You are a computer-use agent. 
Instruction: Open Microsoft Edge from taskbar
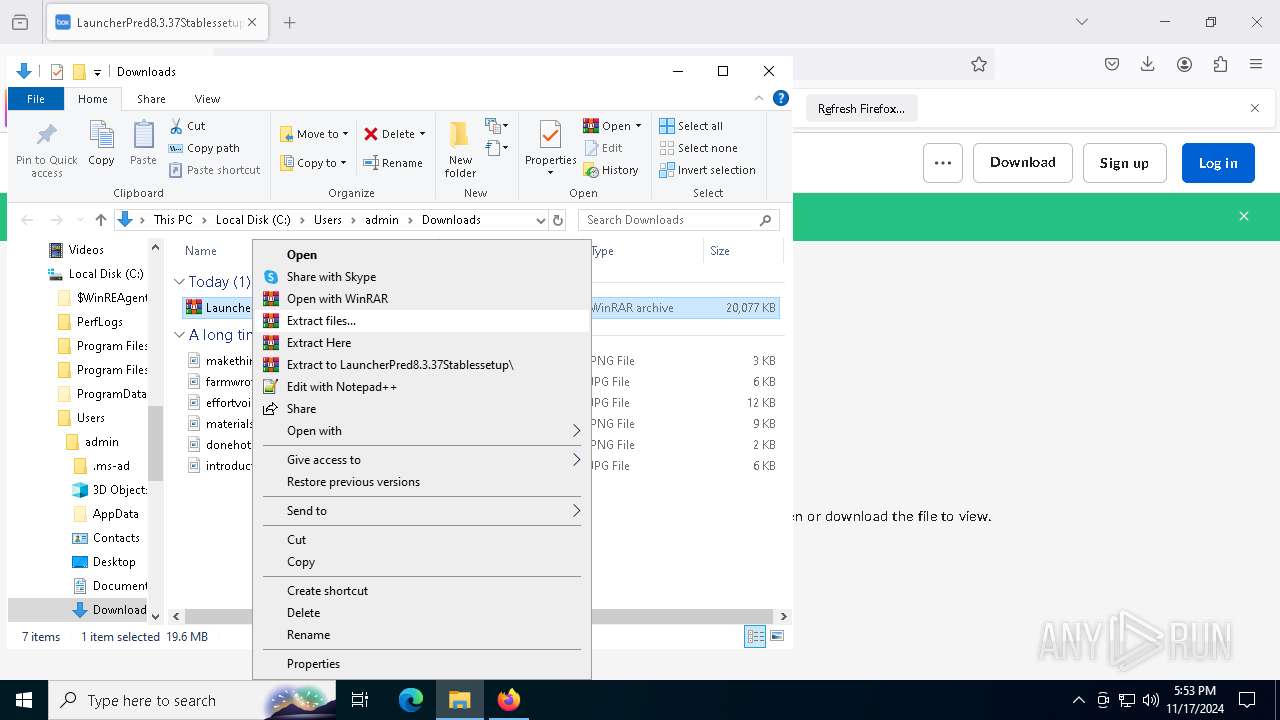pos(411,700)
